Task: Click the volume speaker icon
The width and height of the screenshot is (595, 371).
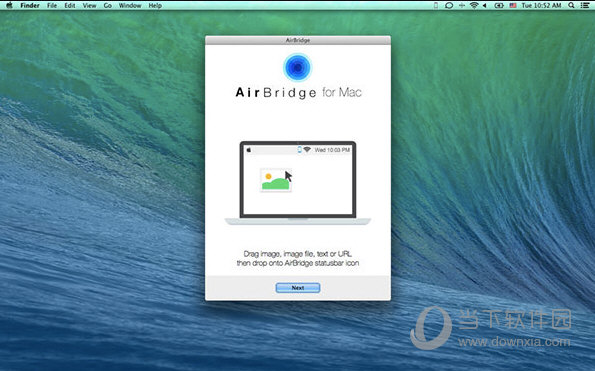Action: click(x=485, y=5)
